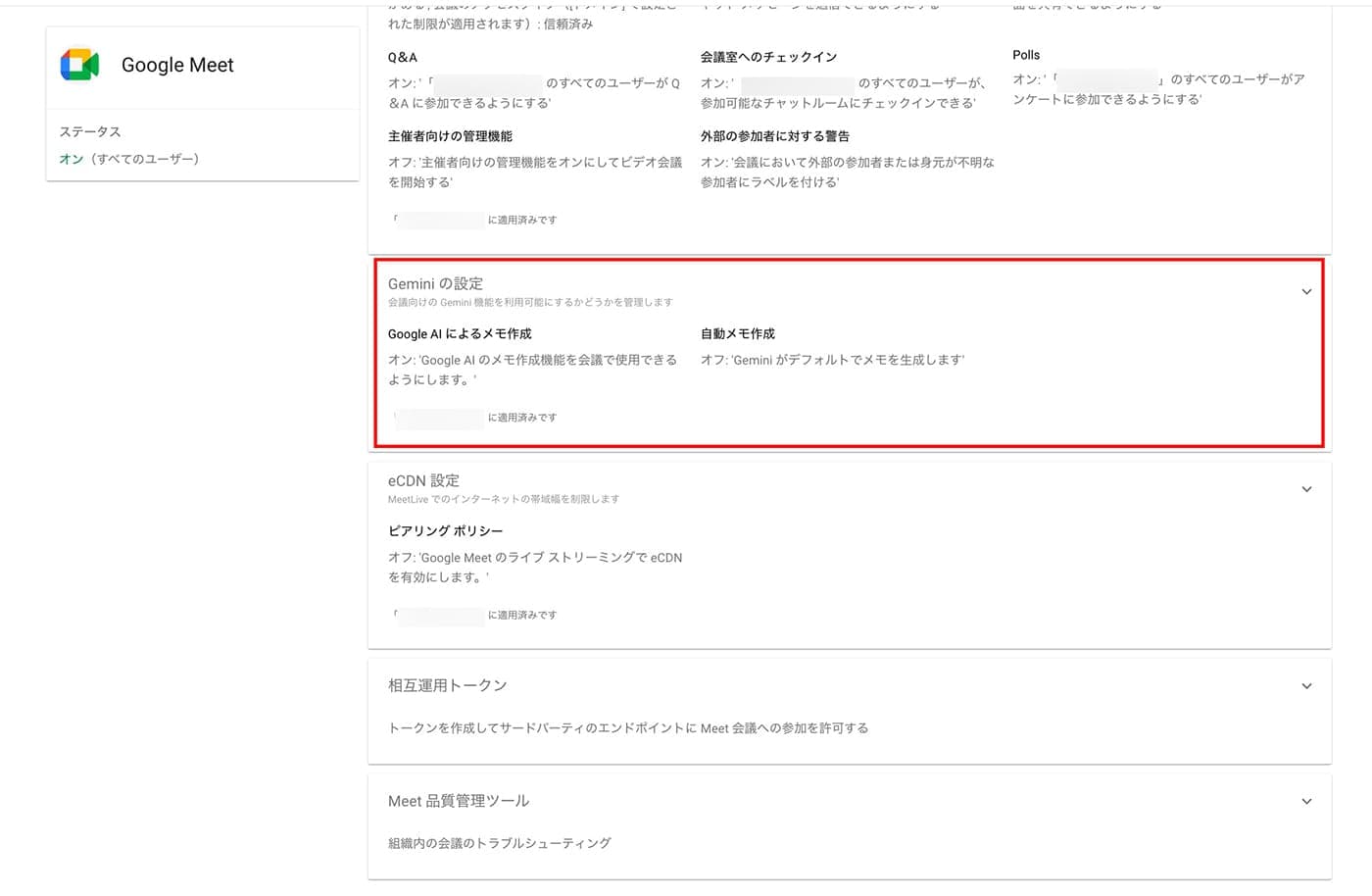This screenshot has height=896, width=1372.
Task: Click the MeetLive 帯域幅 description subtitle
Action: (504, 499)
